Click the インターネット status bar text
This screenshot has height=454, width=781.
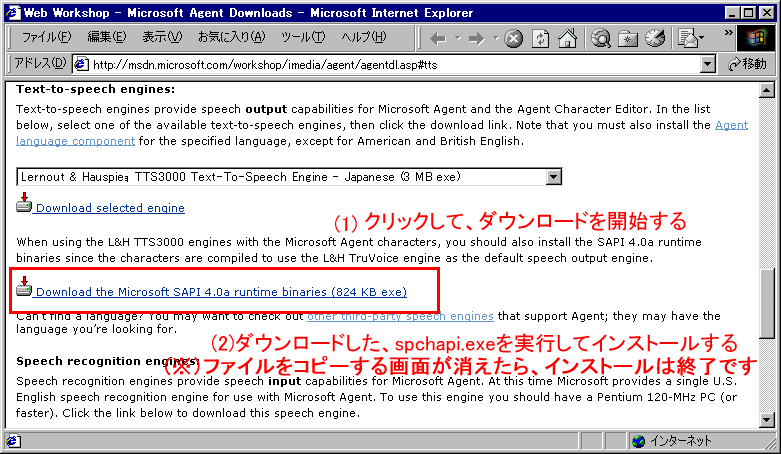pyautogui.click(x=681, y=441)
